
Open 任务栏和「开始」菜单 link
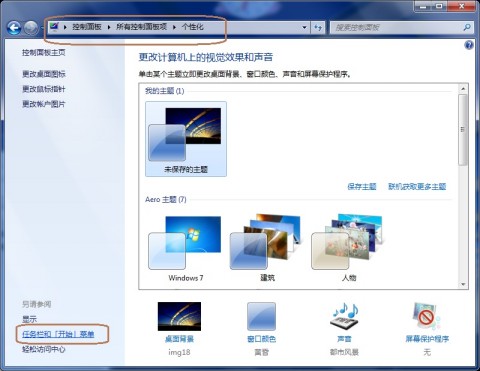pos(58,334)
